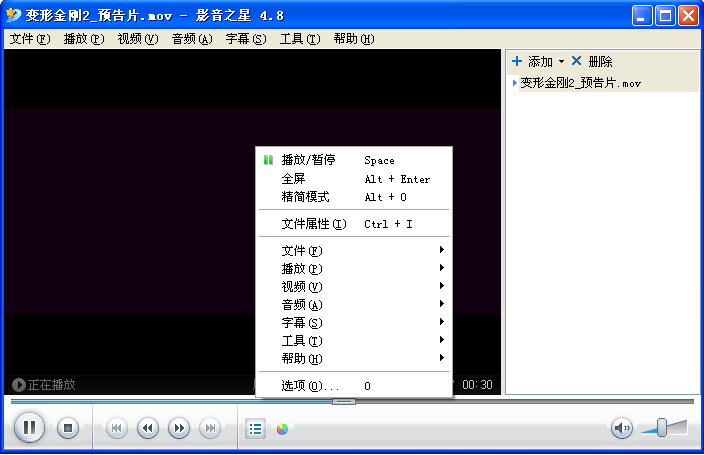Click the fast forward button
Image resolution: width=704 pixels, height=455 pixels.
click(x=179, y=428)
